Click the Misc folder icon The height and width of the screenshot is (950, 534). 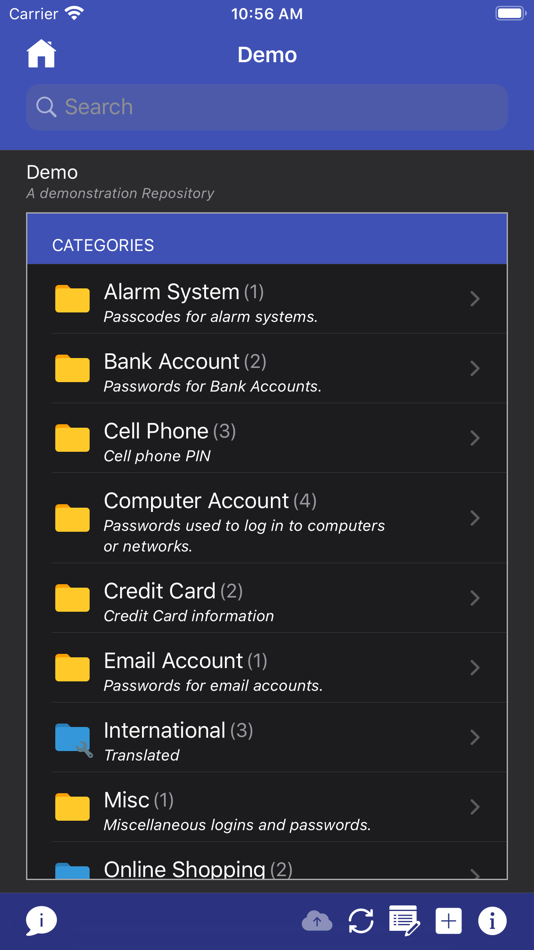click(72, 807)
